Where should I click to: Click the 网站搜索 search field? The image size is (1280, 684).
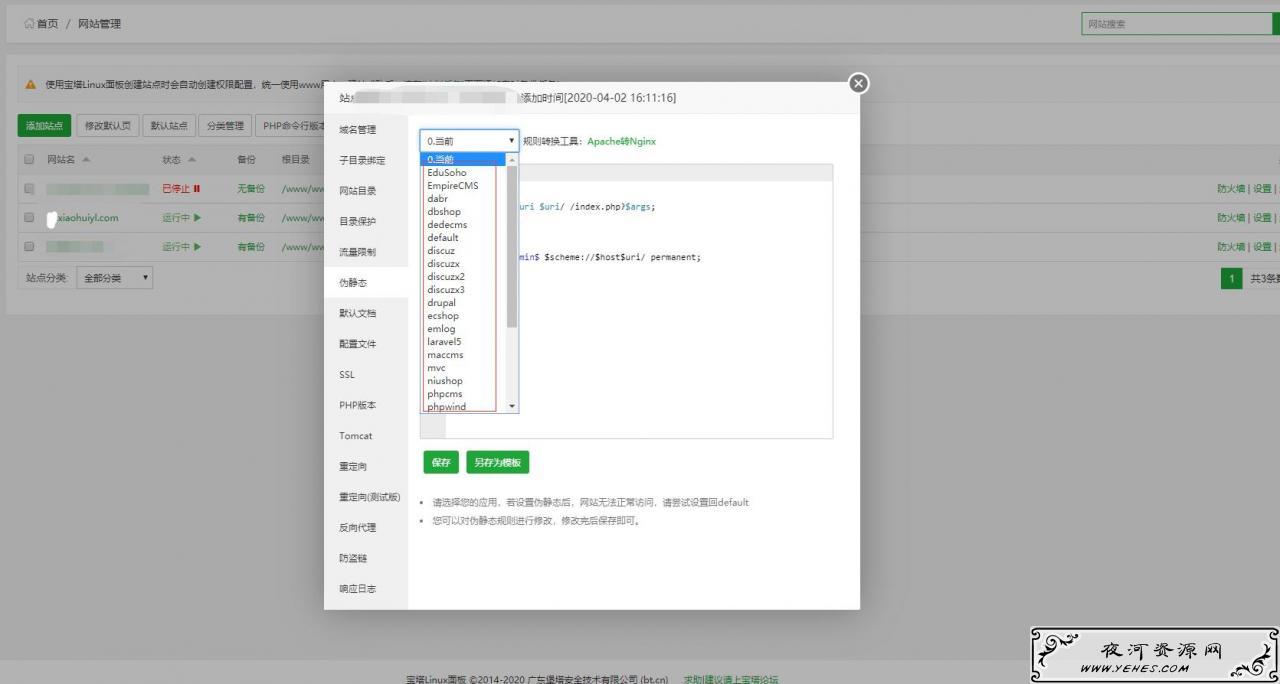tap(1177, 24)
